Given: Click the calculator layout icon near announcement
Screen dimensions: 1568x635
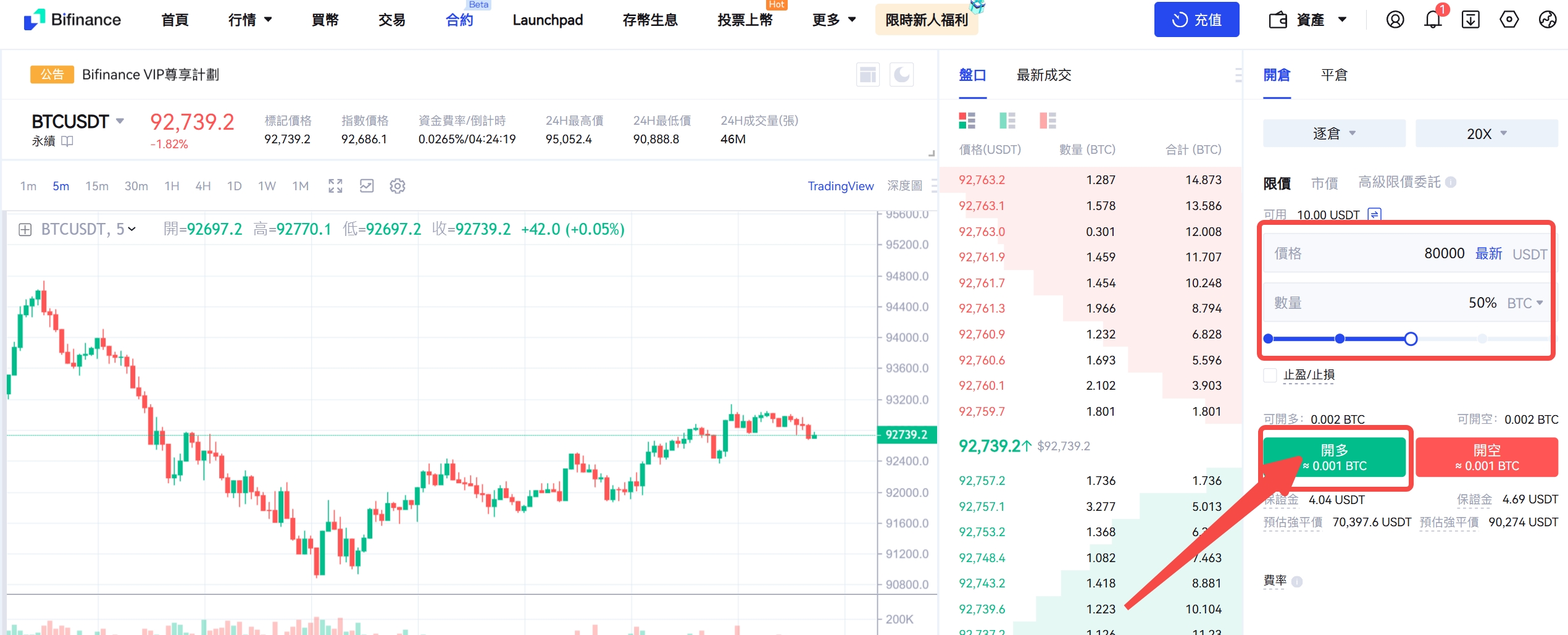Looking at the screenshot, I should point(868,75).
